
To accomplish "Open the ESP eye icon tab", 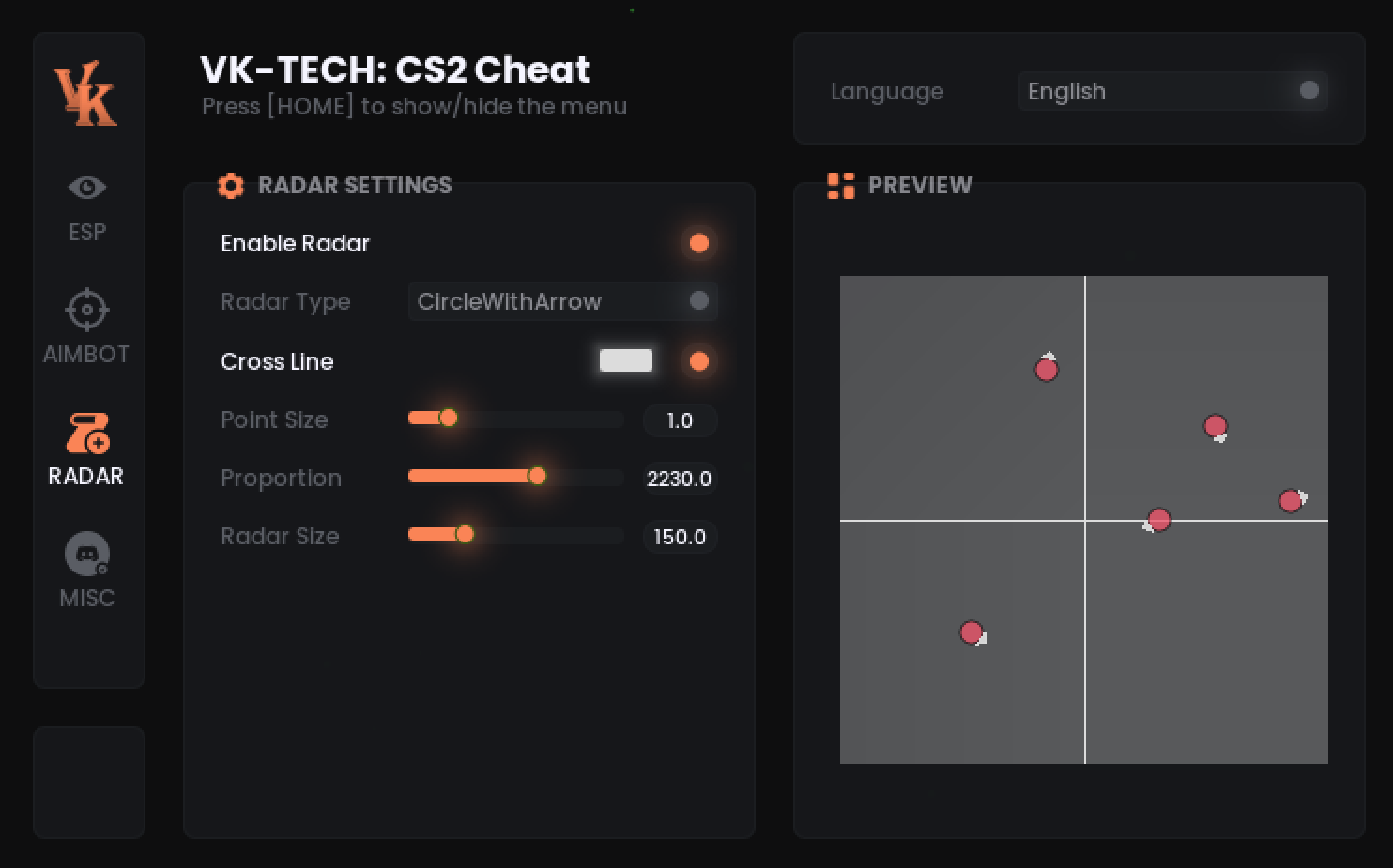I will tap(87, 188).
